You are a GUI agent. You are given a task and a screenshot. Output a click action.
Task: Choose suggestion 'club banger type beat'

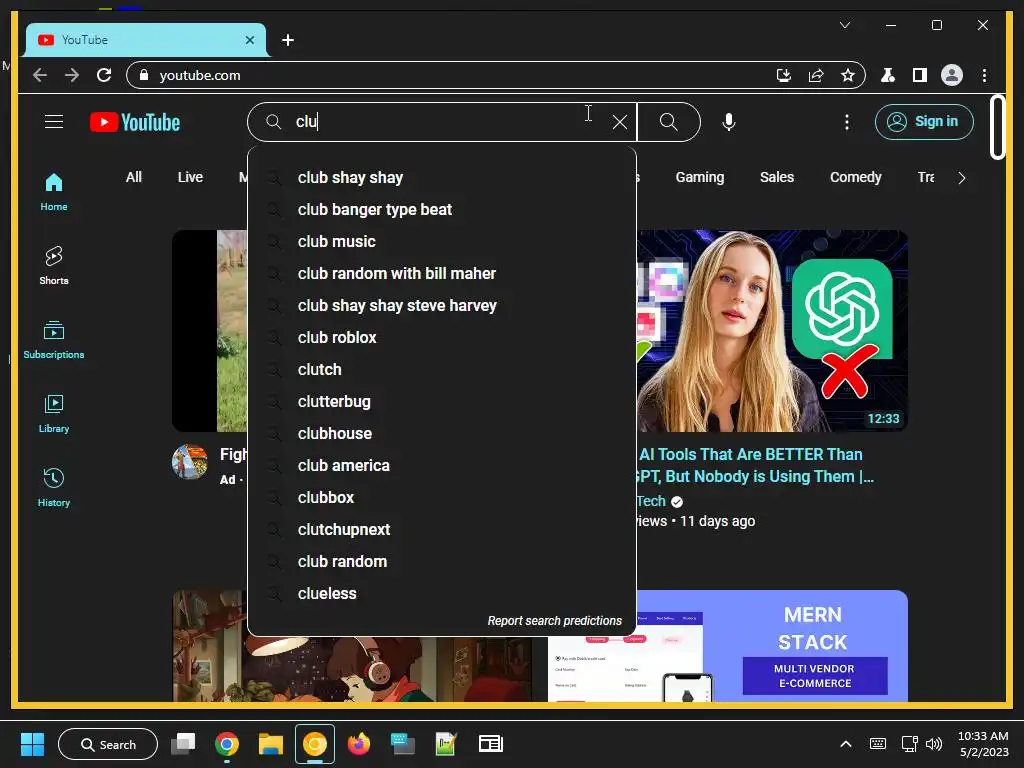pyautogui.click(x=442, y=210)
